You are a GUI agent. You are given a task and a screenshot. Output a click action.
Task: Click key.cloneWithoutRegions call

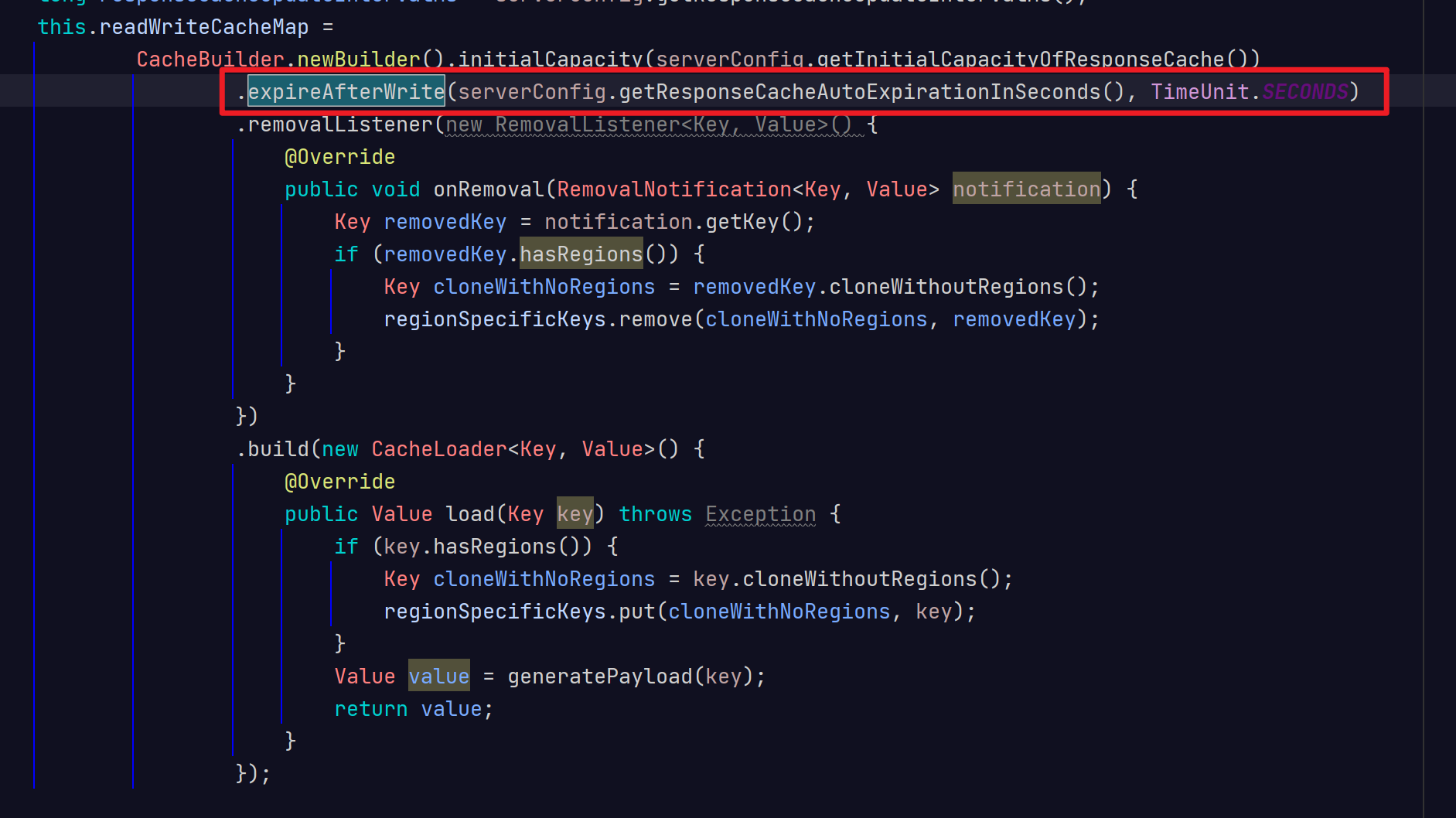pyautogui.click(x=847, y=579)
